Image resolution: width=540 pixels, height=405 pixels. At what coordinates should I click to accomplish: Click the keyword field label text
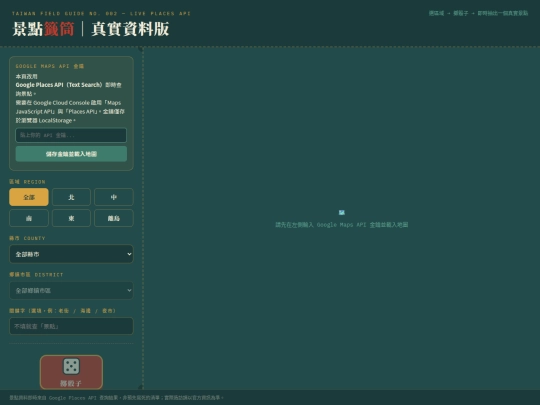tap(62, 311)
